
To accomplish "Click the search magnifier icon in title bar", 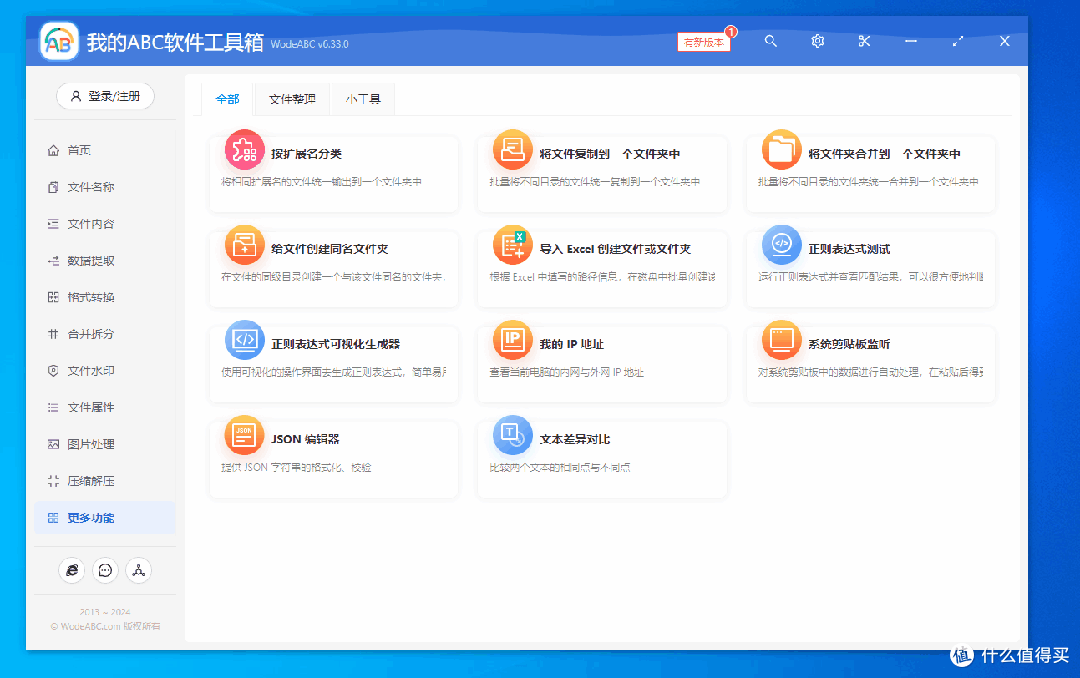I will click(x=771, y=41).
